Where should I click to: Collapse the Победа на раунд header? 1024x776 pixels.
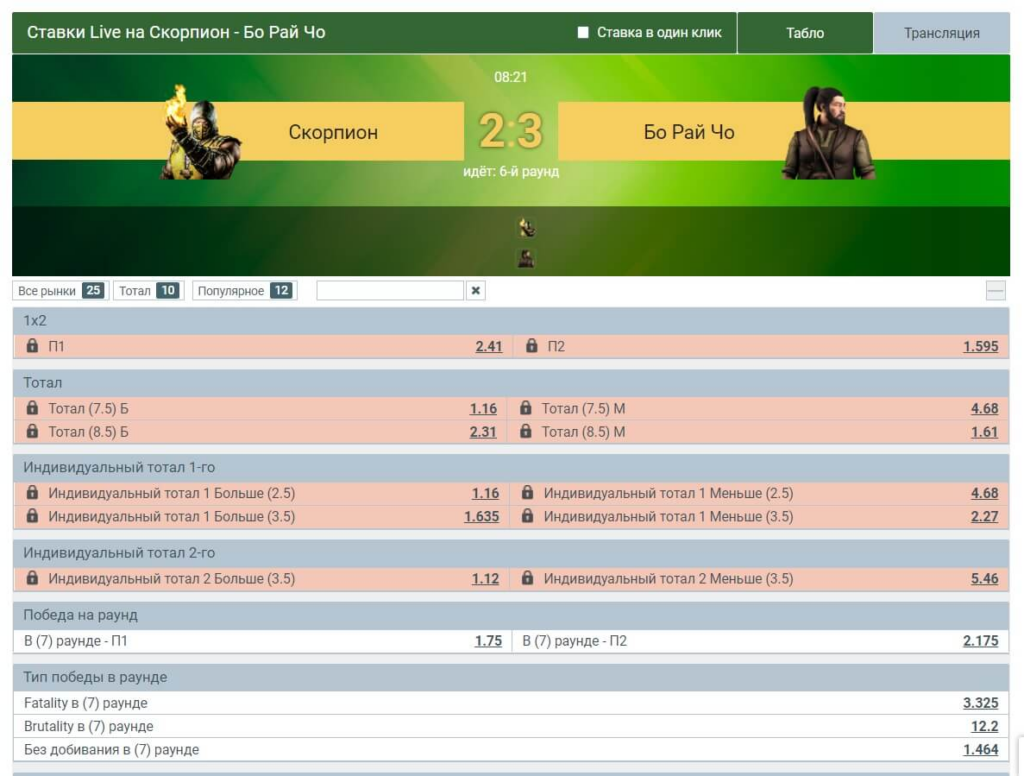coord(511,615)
